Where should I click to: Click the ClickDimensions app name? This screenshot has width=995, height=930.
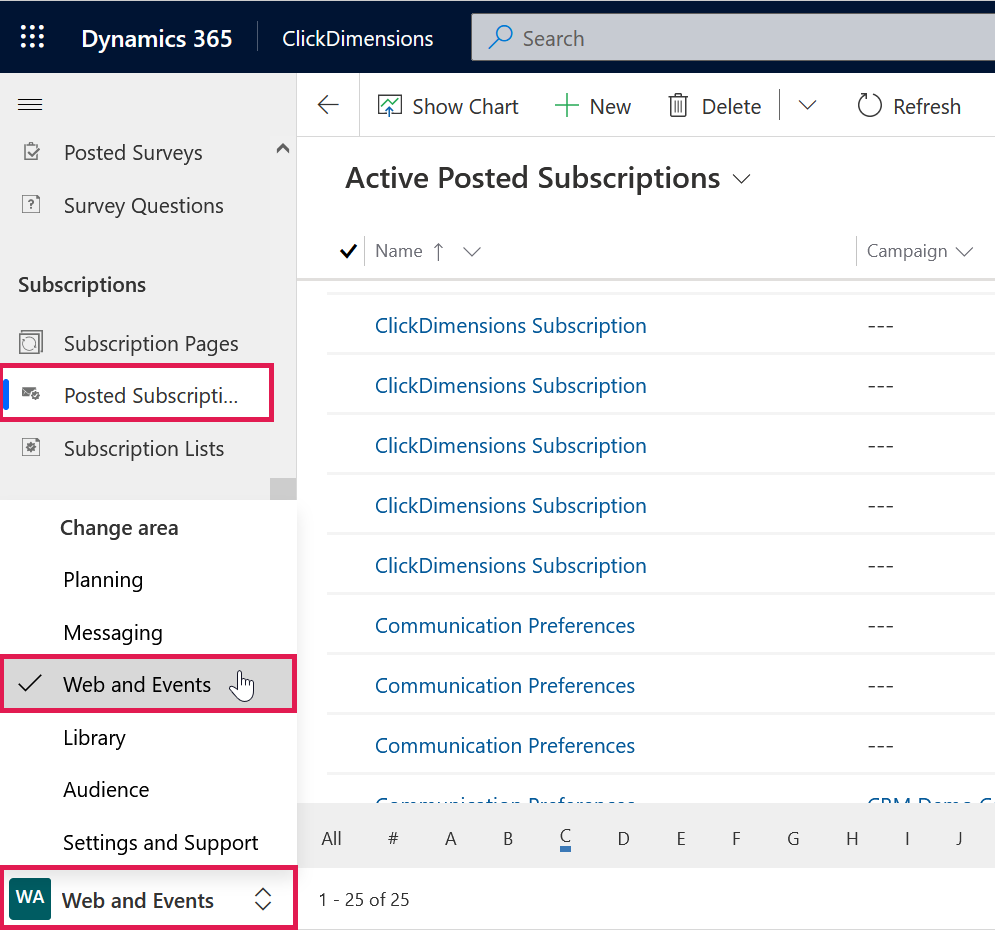tap(357, 39)
